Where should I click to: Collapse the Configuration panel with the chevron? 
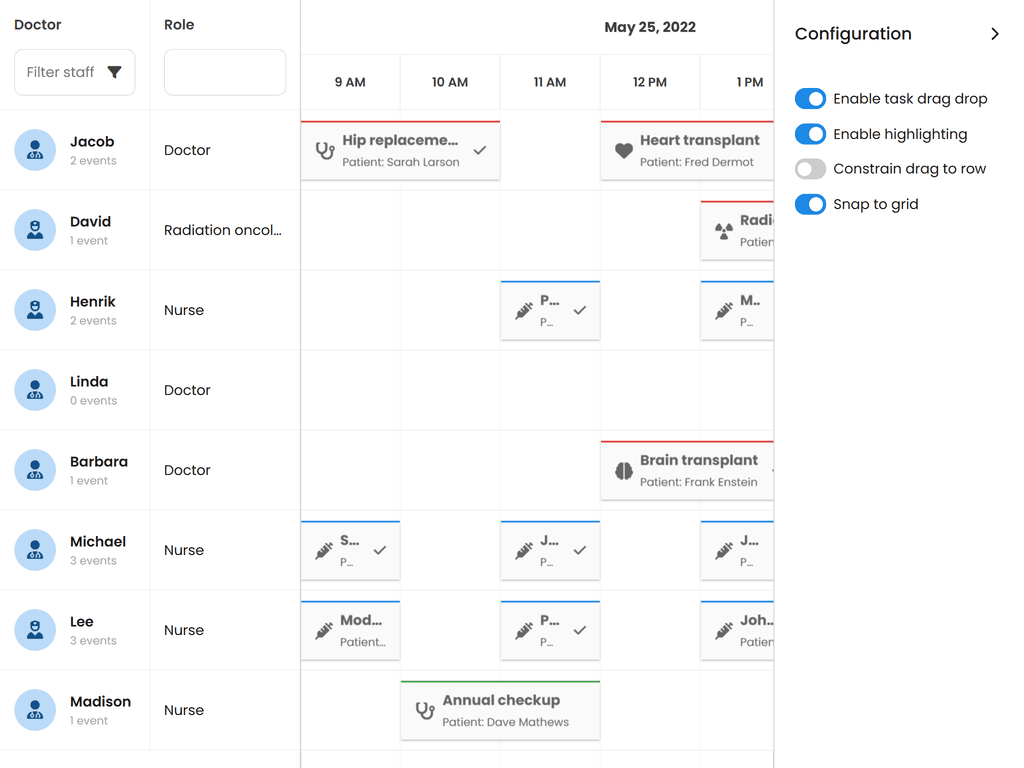point(995,34)
